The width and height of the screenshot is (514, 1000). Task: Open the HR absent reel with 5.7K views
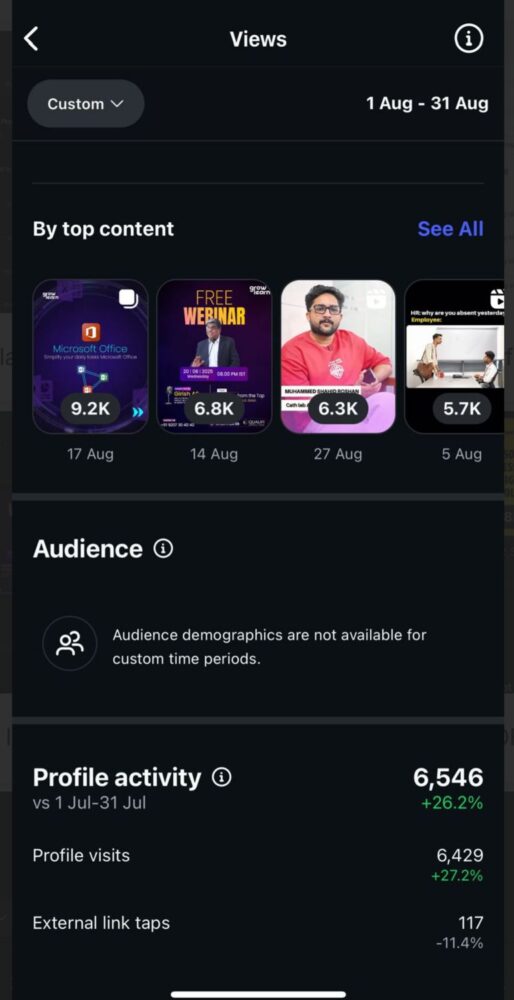tap(454, 357)
